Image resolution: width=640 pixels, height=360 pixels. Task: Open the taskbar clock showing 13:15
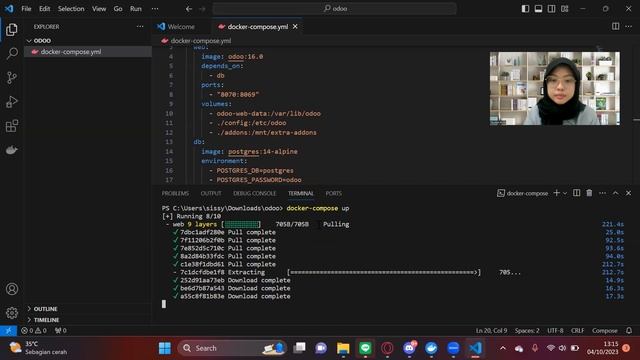(602, 348)
